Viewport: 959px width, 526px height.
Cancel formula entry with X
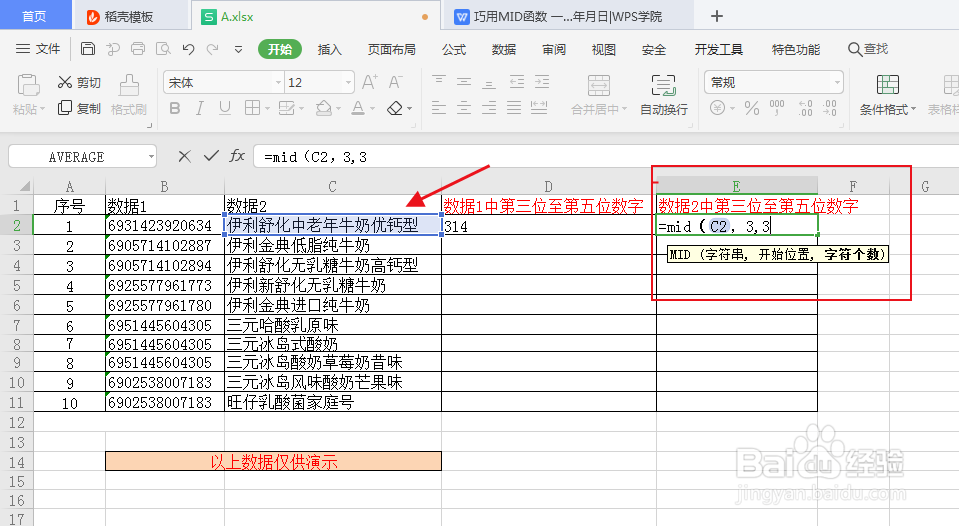click(184, 157)
